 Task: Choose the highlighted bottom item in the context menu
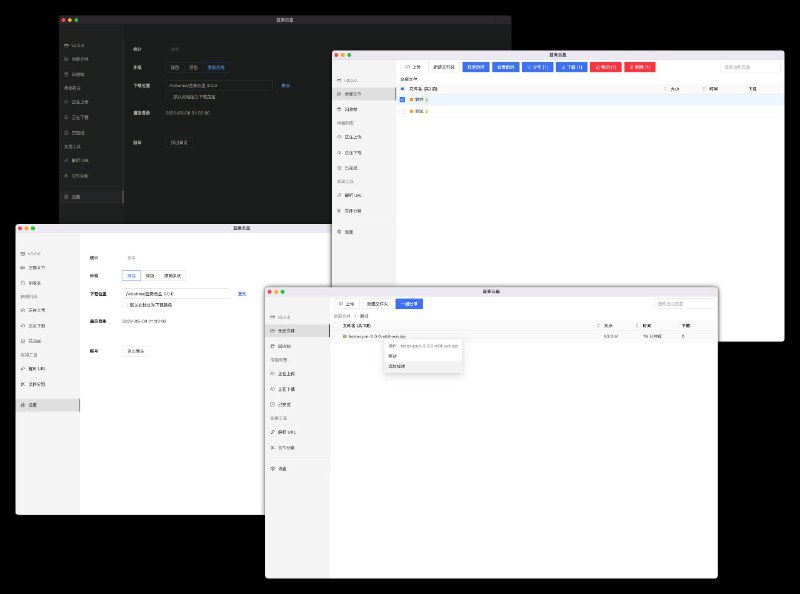(x=398, y=366)
